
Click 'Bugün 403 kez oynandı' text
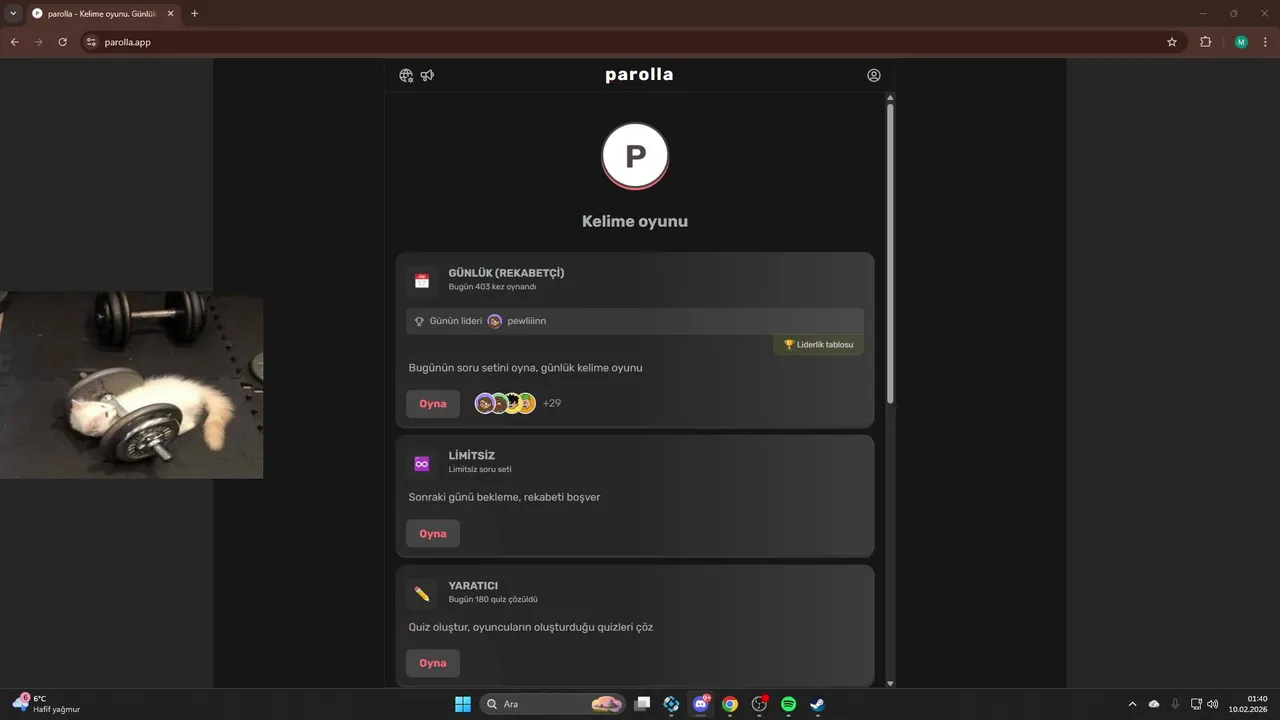point(492,287)
